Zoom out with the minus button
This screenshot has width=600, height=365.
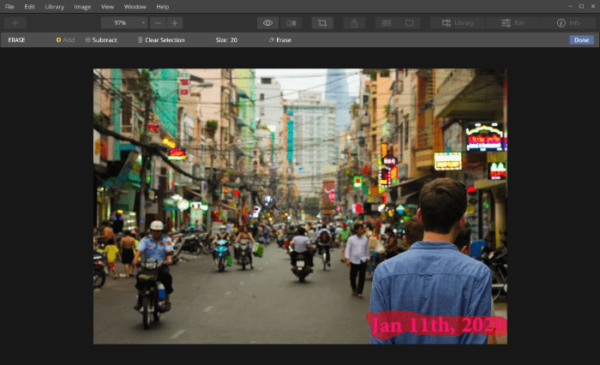(158, 23)
